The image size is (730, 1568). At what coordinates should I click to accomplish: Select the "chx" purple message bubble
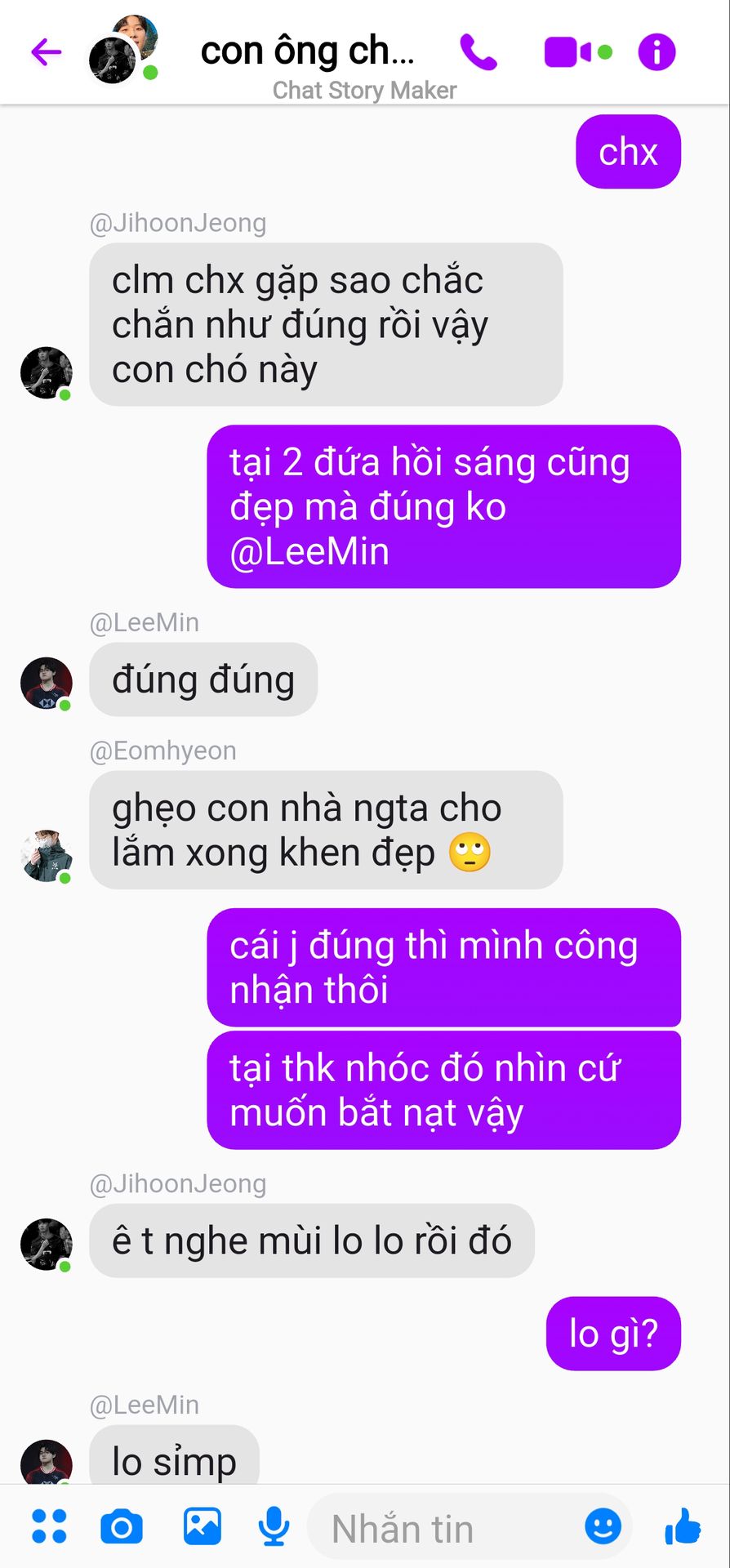pyautogui.click(x=628, y=152)
